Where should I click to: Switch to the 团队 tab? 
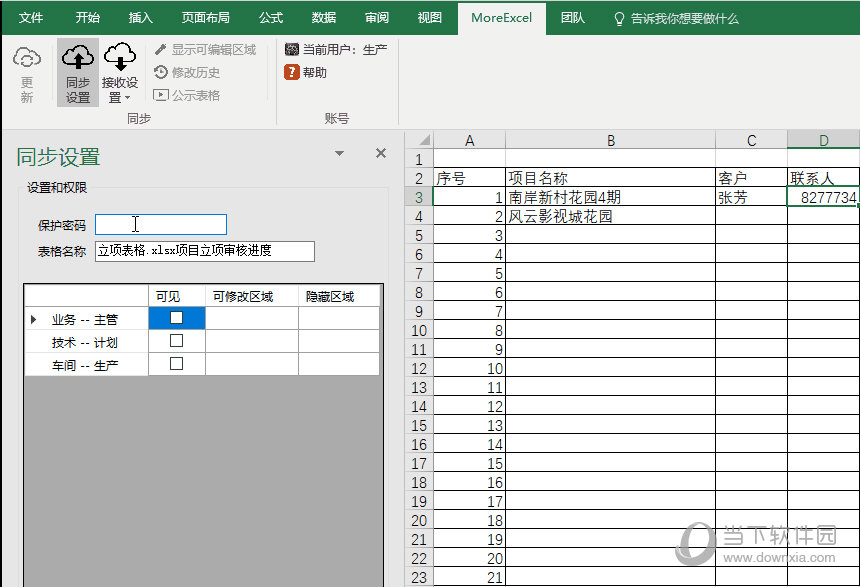(x=573, y=18)
